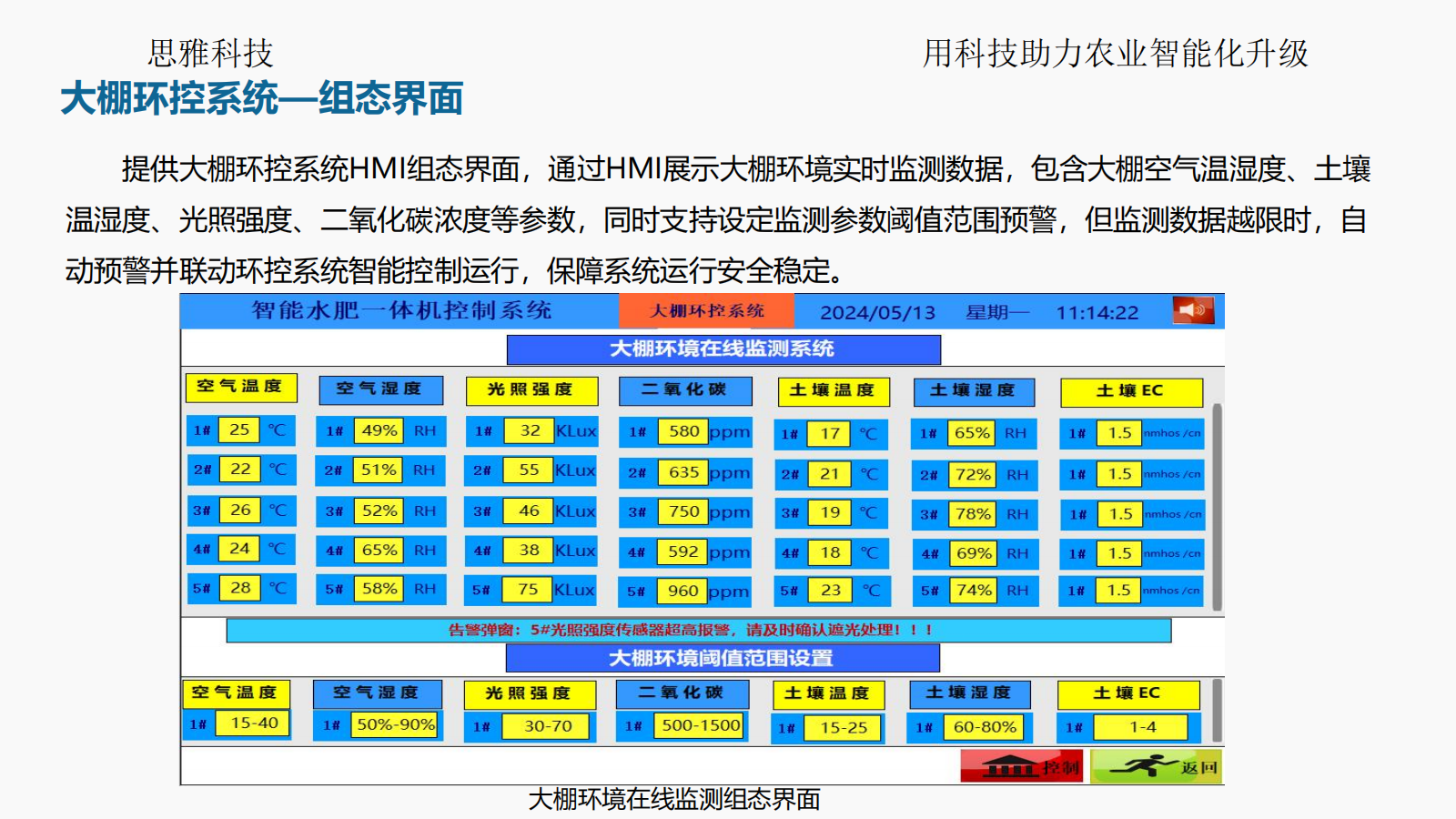This screenshot has height=819, width=1456.
Task: Click the alarm popup 告警弹窗 message bar
Action: point(699,630)
